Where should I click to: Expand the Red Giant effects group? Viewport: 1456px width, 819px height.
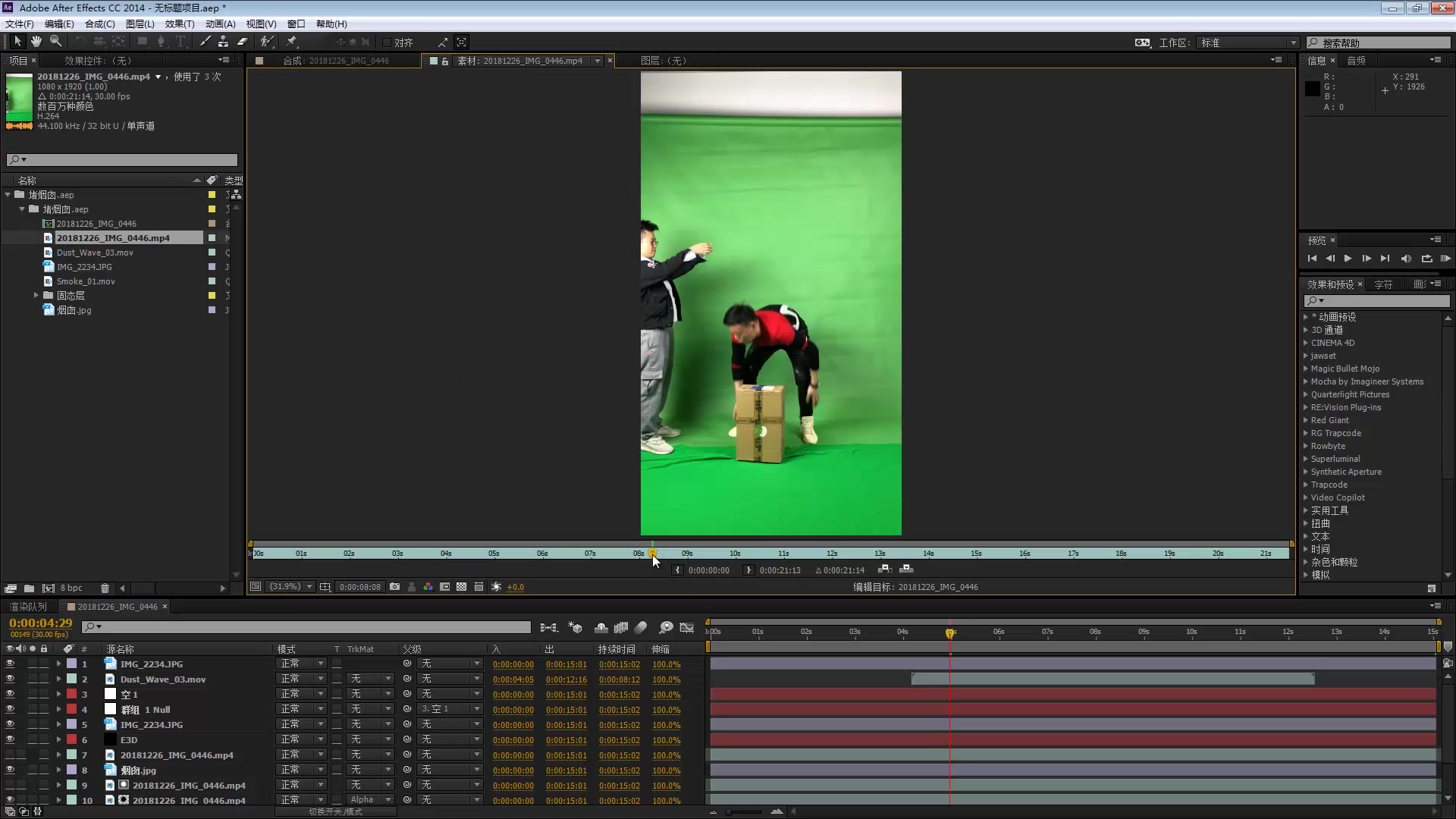pos(1307,420)
